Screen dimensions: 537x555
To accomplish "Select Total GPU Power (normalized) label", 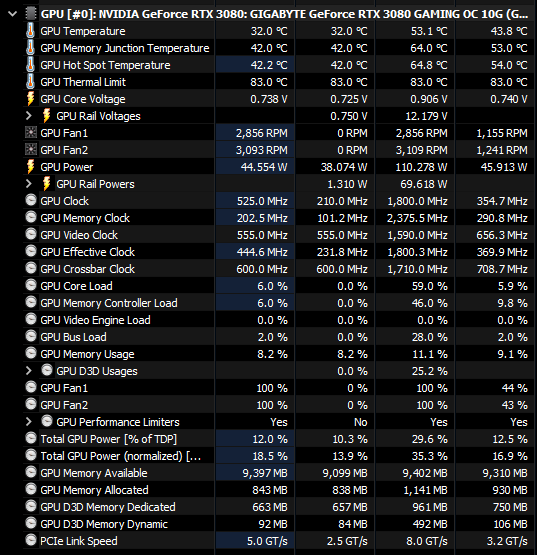I will point(121,456).
